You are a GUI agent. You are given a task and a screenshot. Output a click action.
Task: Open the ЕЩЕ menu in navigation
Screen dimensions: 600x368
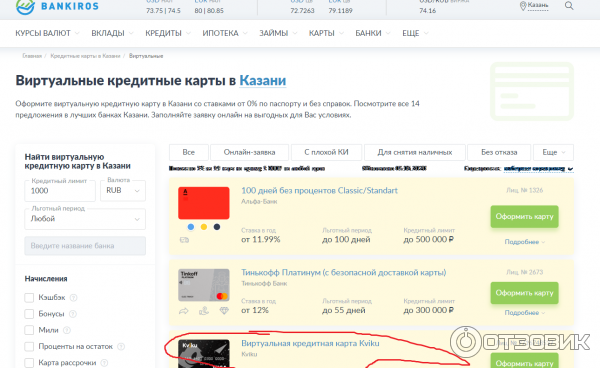(415, 33)
